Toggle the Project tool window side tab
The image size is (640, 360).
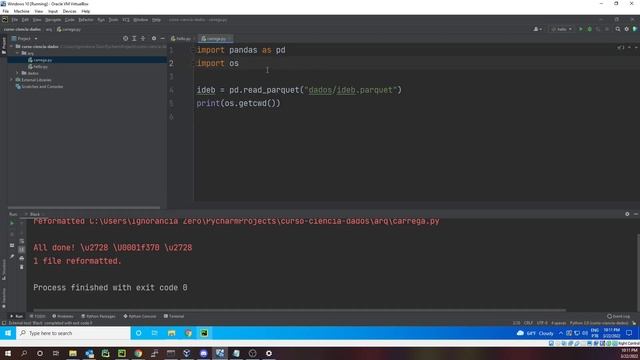4,45
